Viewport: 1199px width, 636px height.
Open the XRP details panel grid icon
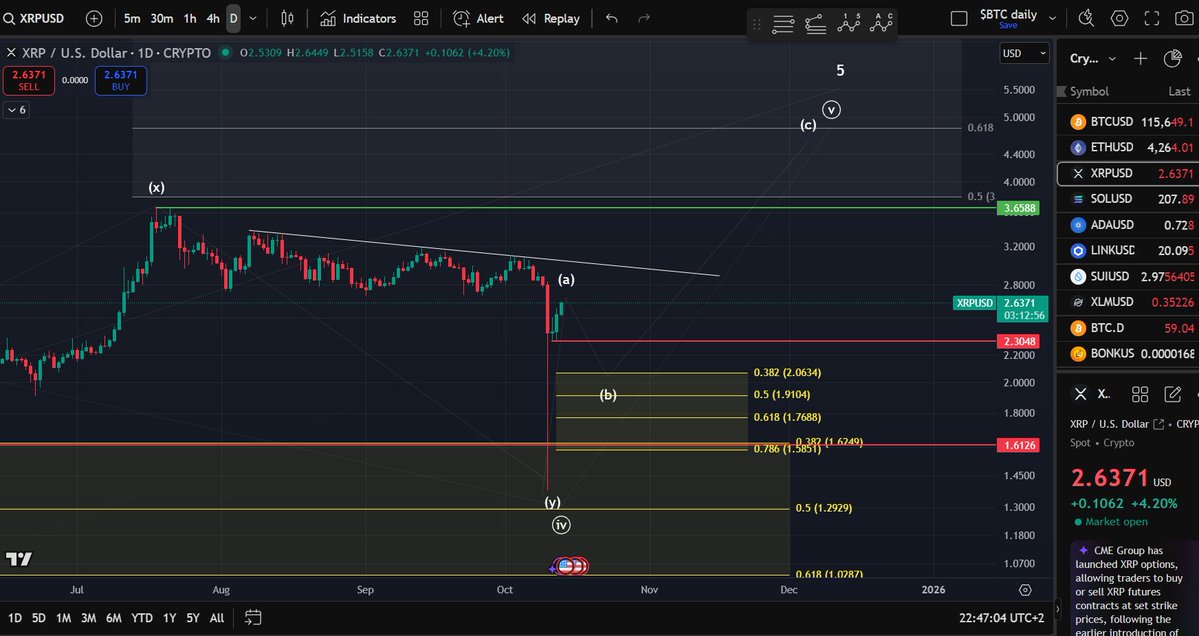(x=1140, y=394)
